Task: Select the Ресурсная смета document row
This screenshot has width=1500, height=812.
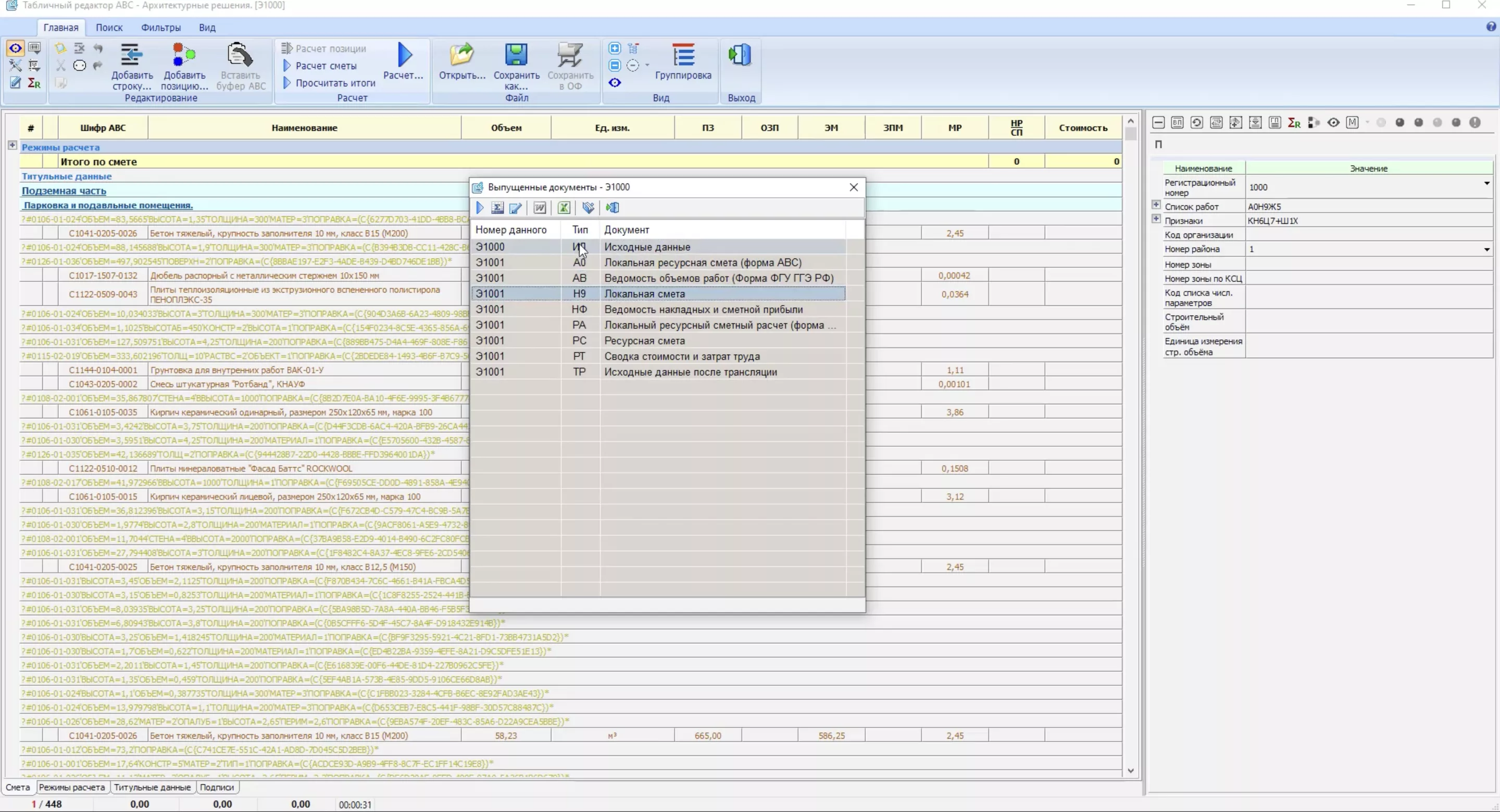Action: click(644, 341)
